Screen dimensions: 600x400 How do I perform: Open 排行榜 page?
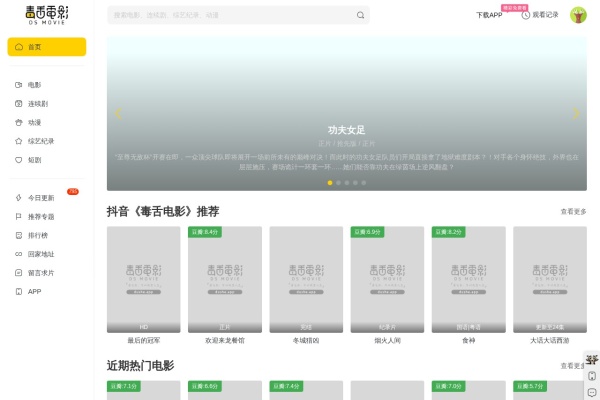click(x=38, y=235)
